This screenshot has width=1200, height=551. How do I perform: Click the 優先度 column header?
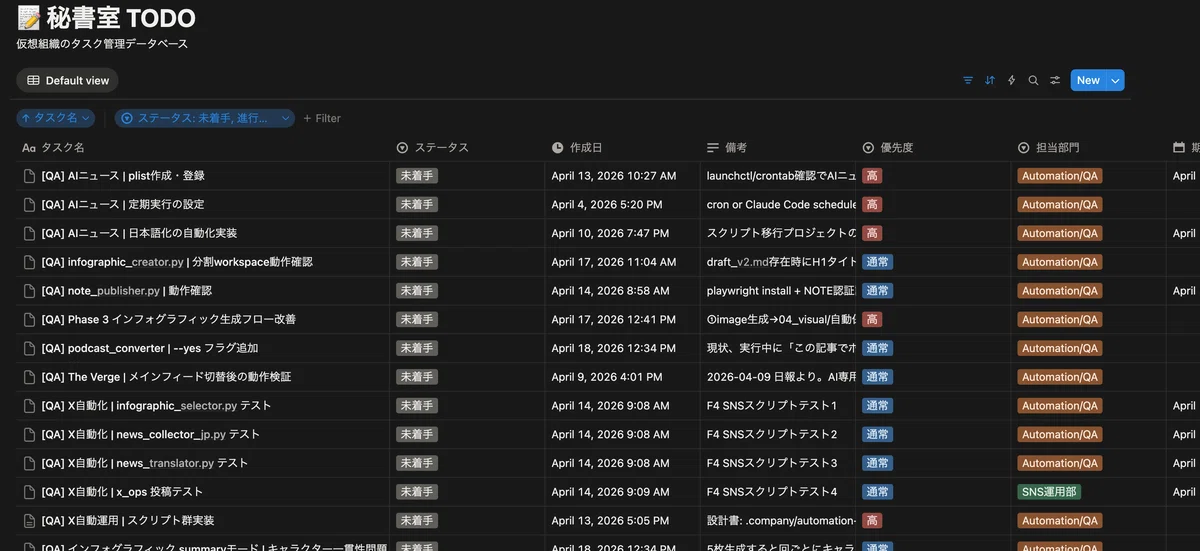click(x=888, y=147)
